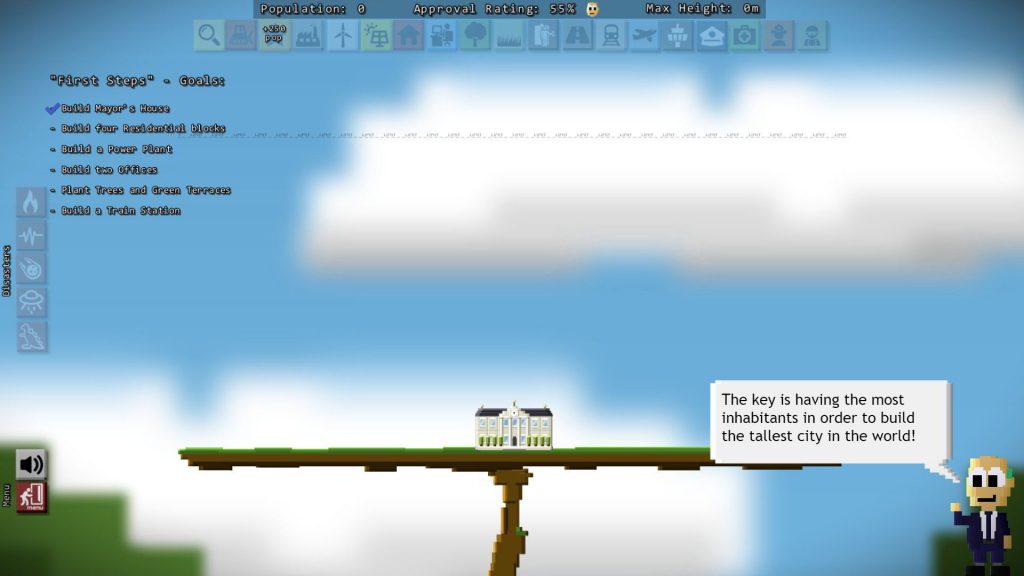Launch the meteor disaster
Image resolution: width=1024 pixels, height=576 pixels.
[x=31, y=268]
